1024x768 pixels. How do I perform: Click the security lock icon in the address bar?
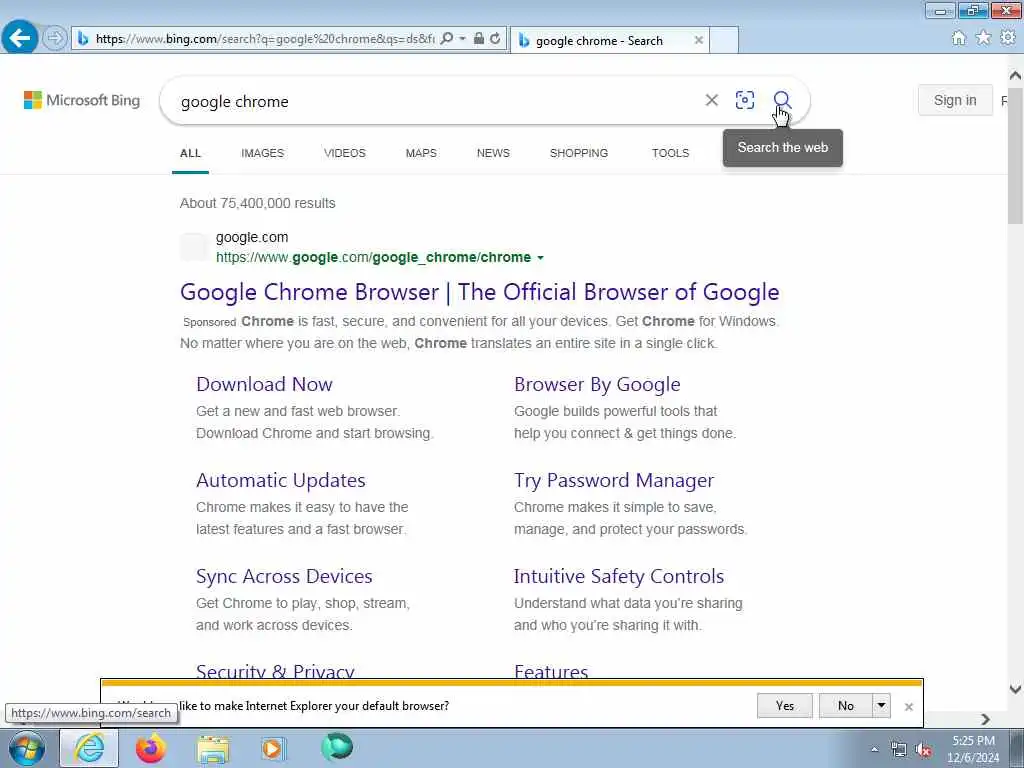click(x=479, y=39)
